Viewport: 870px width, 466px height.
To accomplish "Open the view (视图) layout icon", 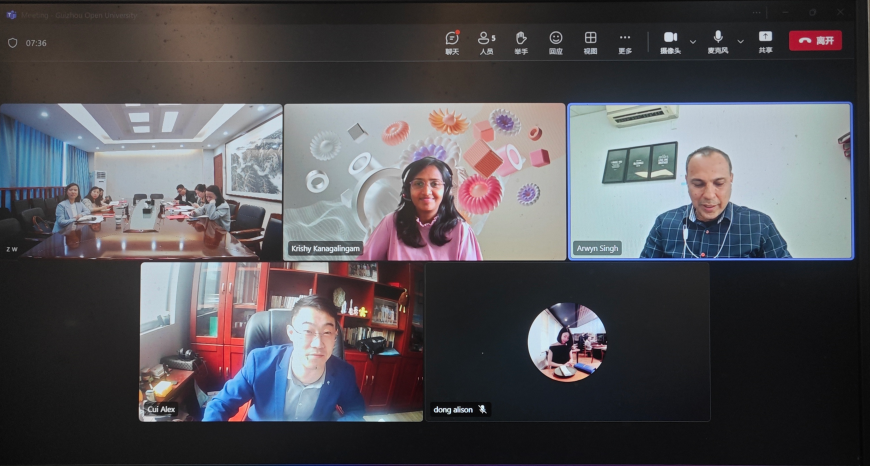I will pyautogui.click(x=590, y=40).
